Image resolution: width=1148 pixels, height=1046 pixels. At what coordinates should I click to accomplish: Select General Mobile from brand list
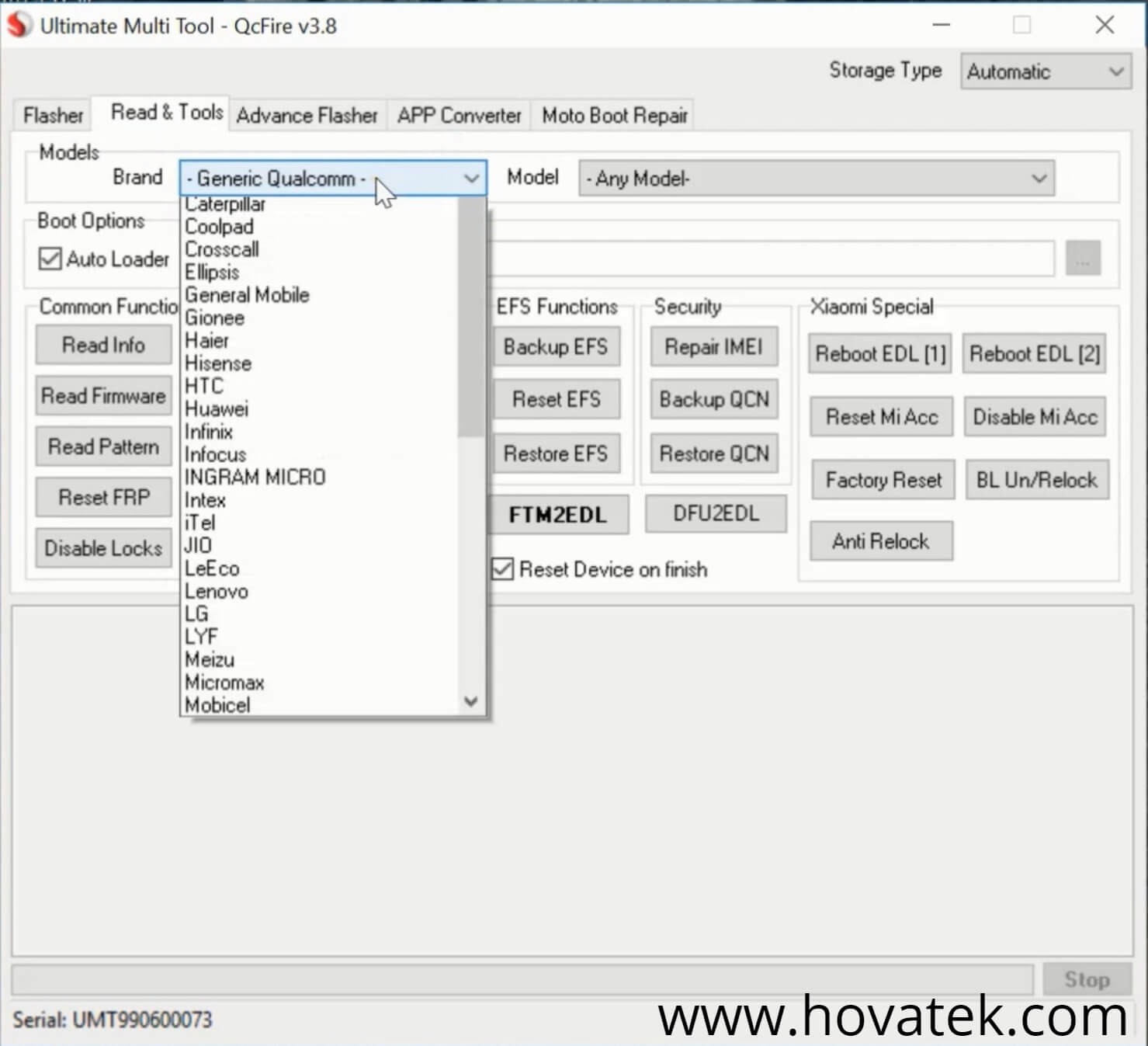[x=320, y=295]
